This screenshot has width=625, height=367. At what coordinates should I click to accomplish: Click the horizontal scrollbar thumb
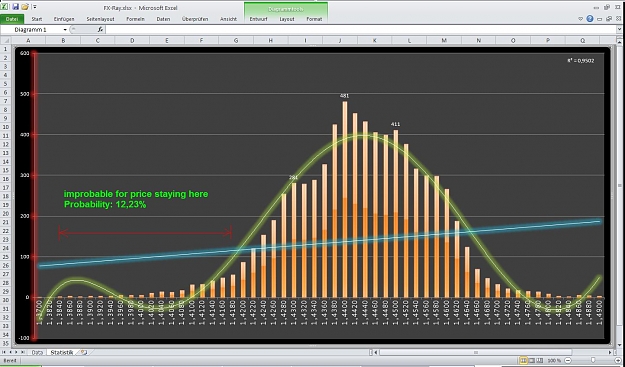click(x=475, y=353)
